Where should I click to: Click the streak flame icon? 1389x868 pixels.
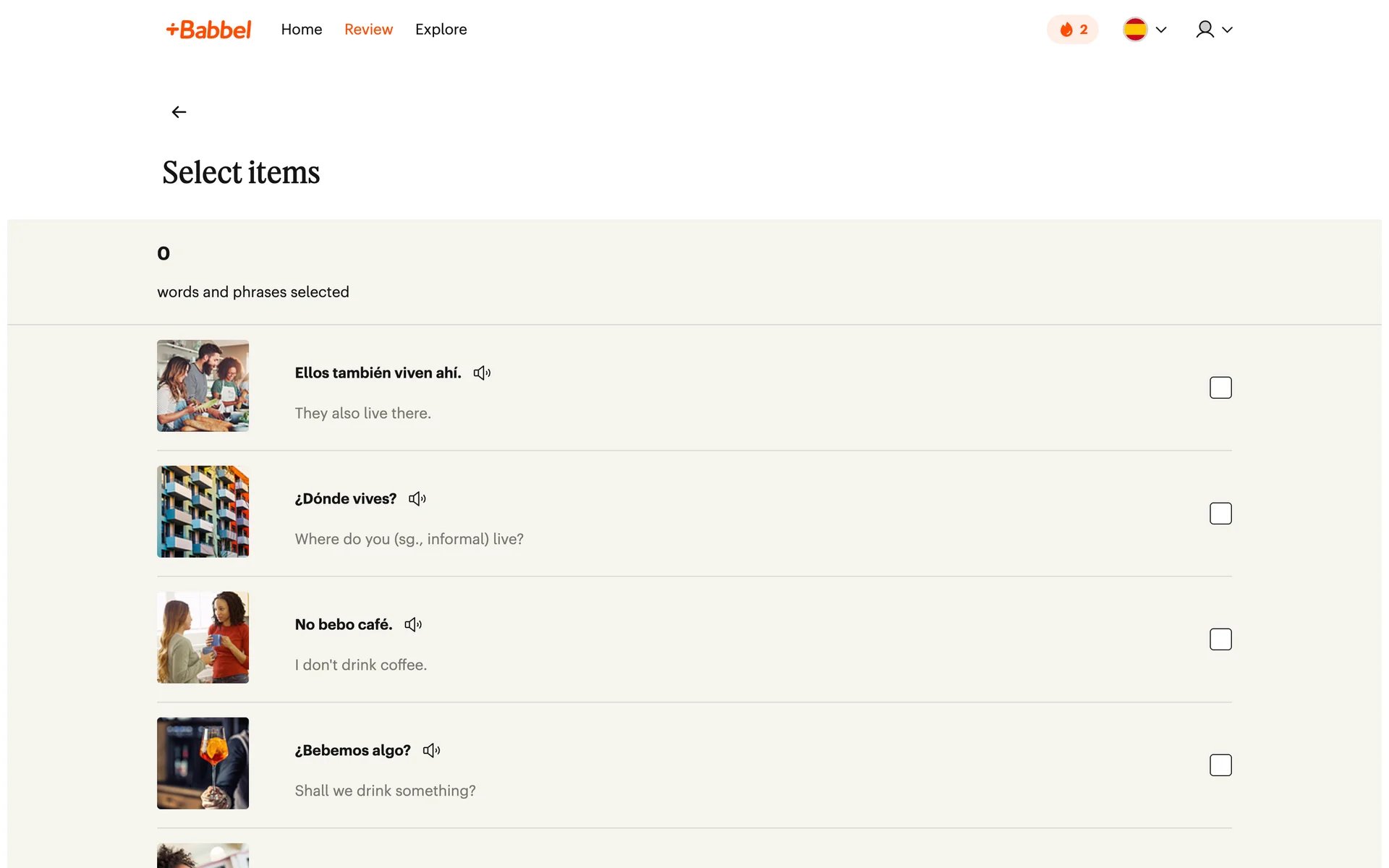1066,30
